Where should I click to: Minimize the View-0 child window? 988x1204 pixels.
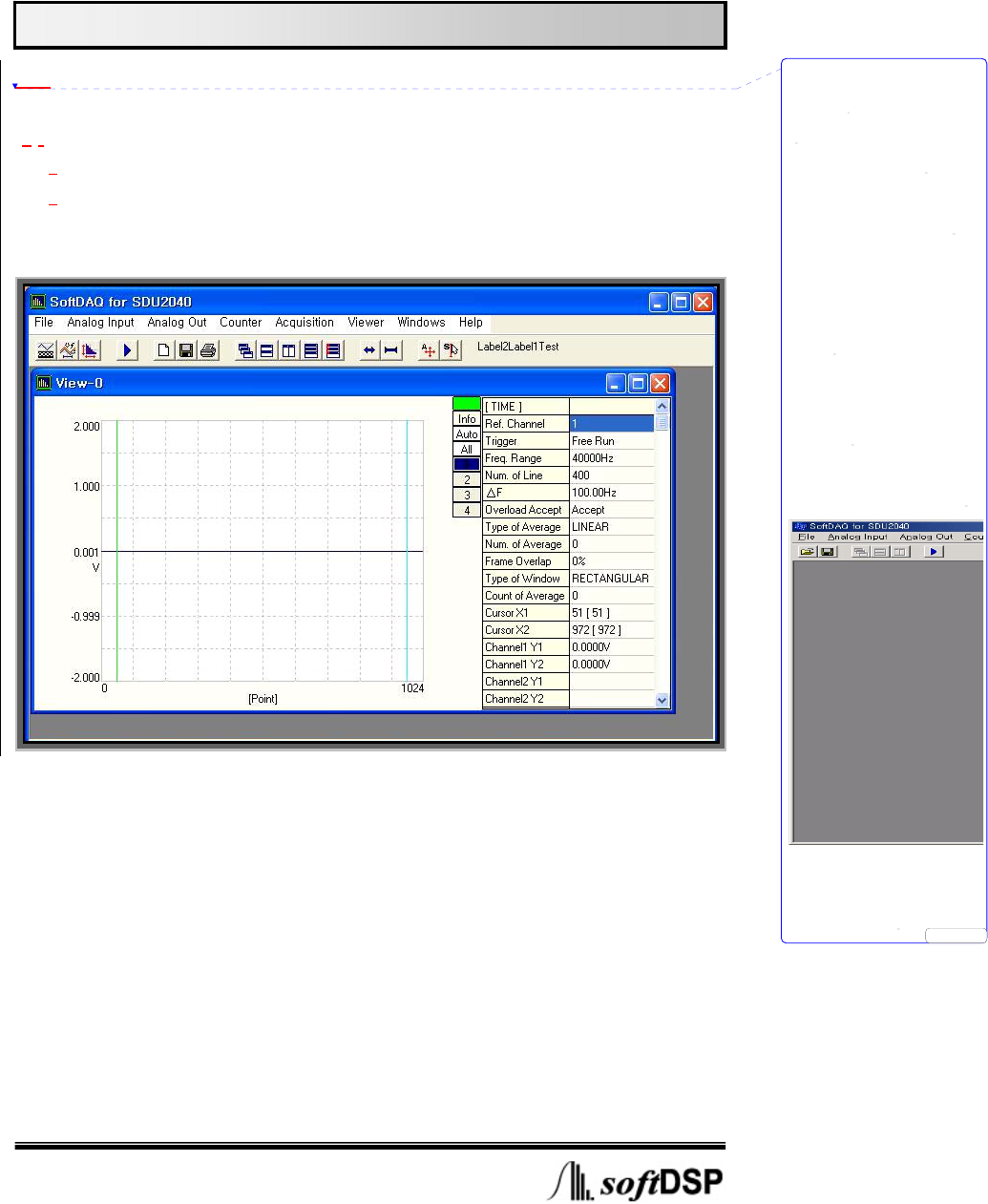(x=617, y=383)
